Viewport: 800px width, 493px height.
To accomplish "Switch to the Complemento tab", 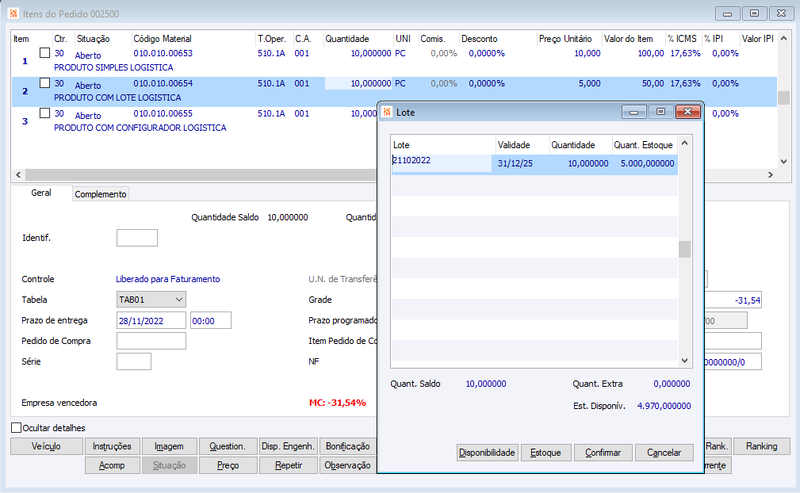I will [101, 194].
